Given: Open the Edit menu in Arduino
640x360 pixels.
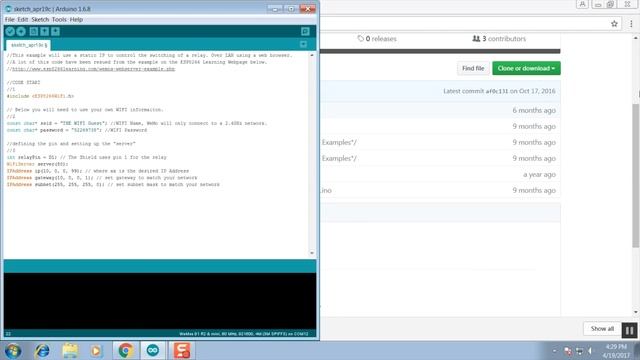Looking at the screenshot, I should [22, 19].
